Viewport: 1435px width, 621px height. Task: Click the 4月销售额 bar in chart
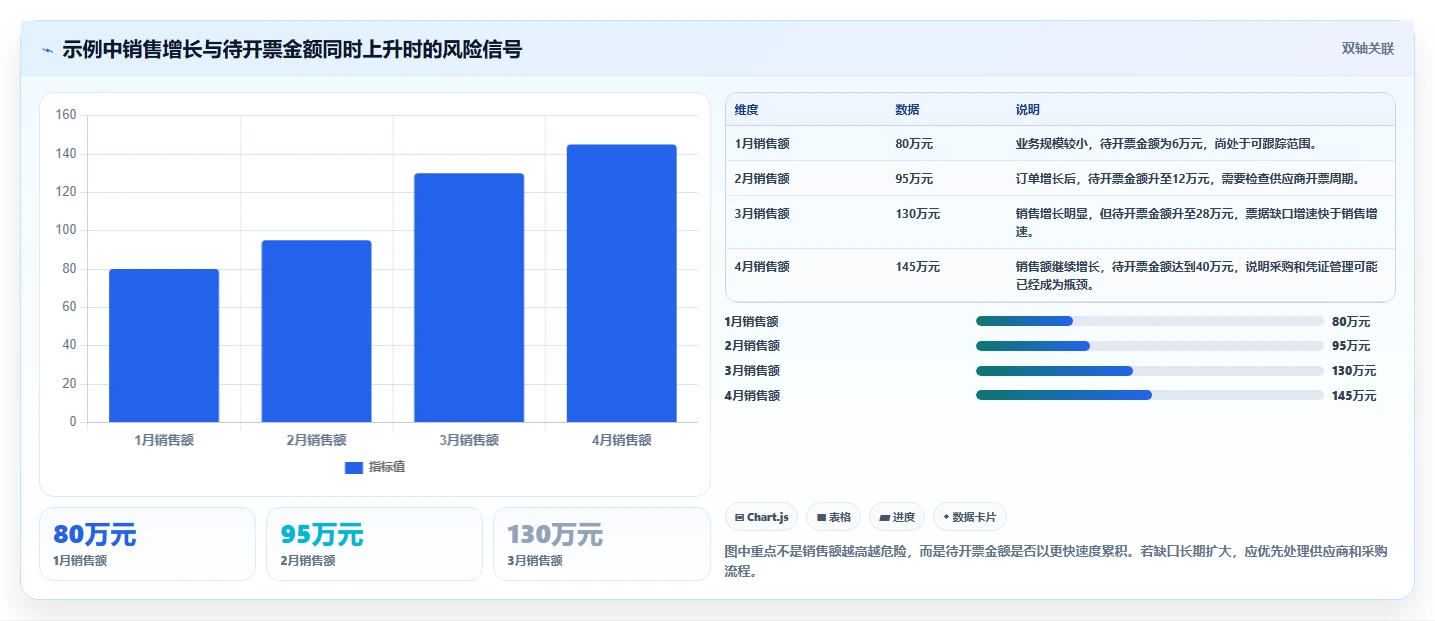pyautogui.click(x=621, y=283)
